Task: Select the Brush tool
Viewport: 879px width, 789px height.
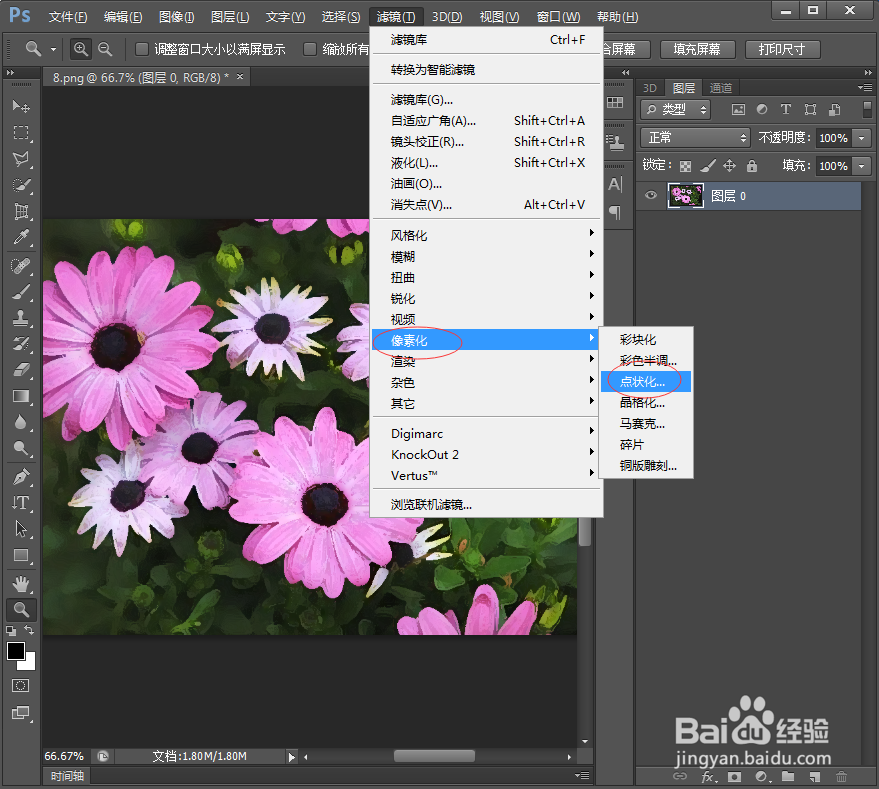Action: click(21, 292)
